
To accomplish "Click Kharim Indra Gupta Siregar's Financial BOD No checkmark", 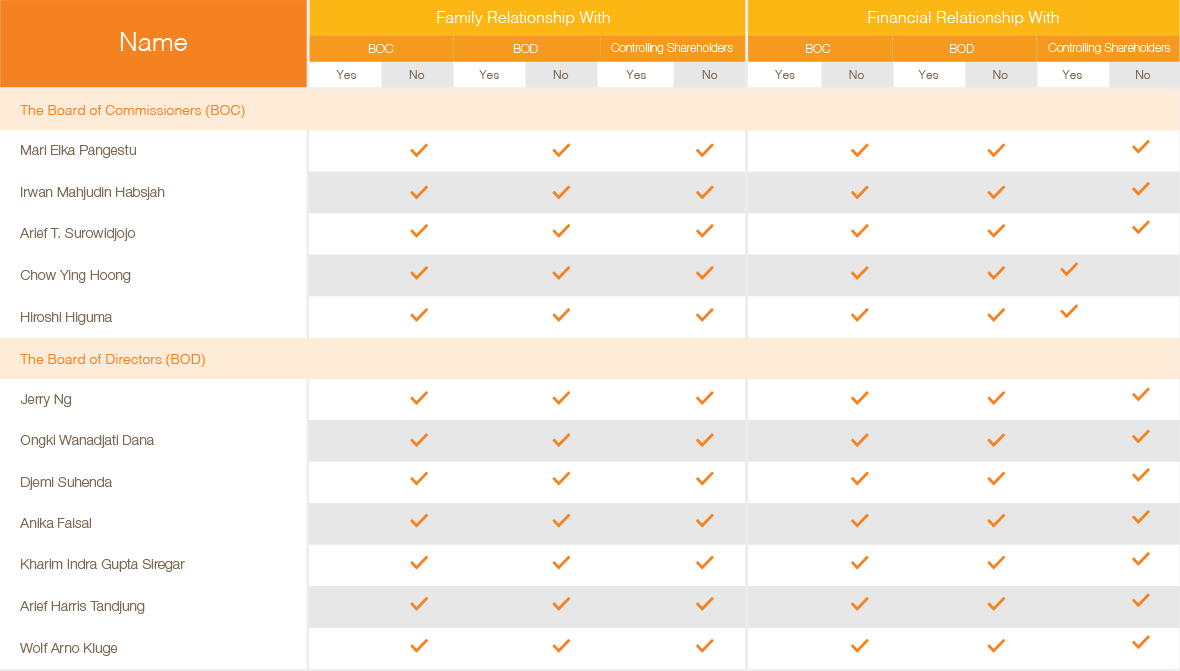I will pyautogui.click(x=996, y=563).
